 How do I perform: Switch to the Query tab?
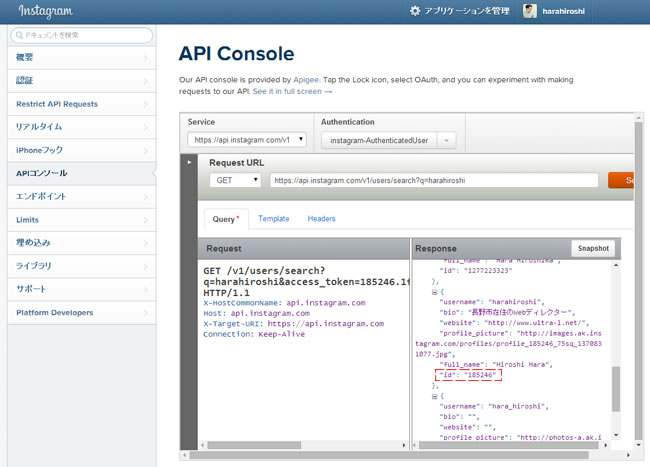[x=226, y=219]
